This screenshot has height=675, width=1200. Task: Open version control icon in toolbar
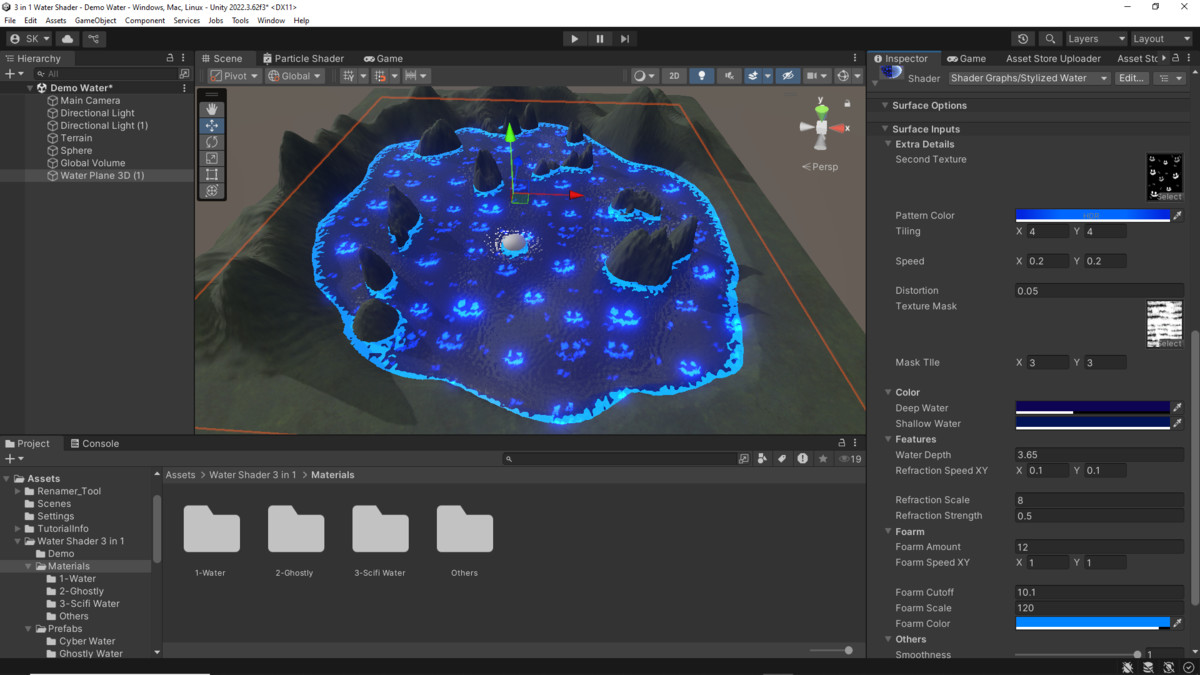tap(94, 39)
